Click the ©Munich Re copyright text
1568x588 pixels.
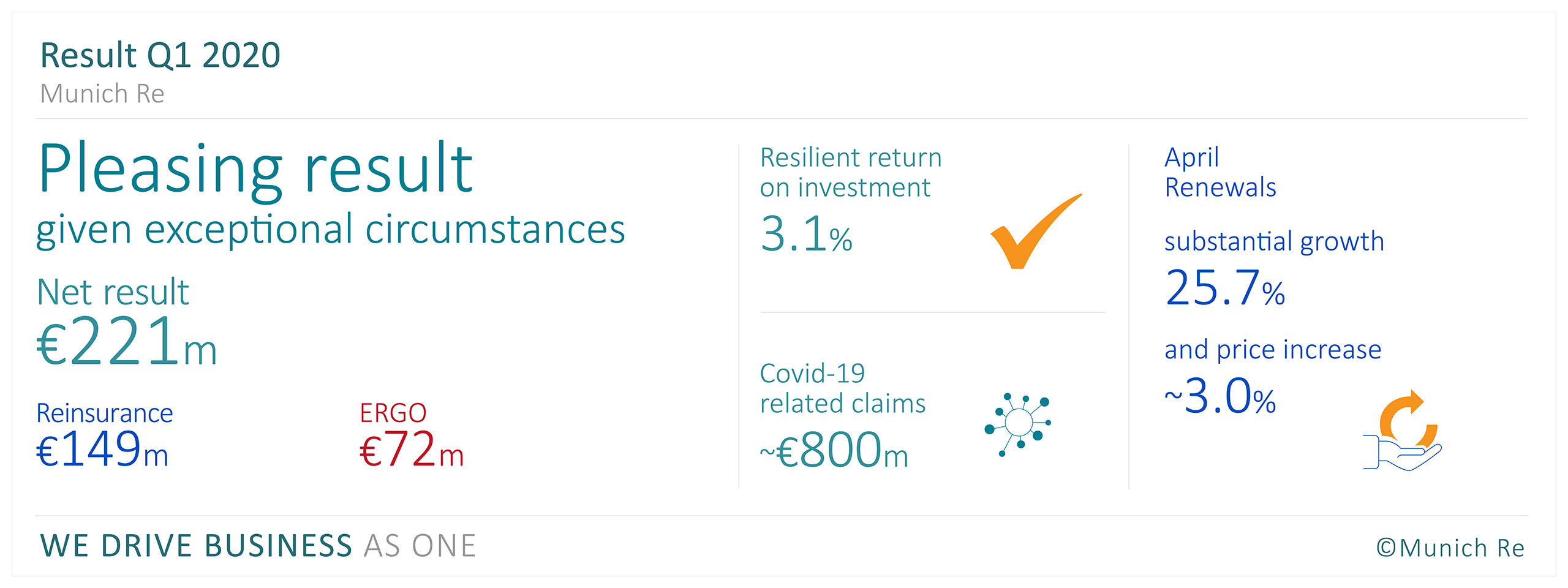pos(1450,548)
